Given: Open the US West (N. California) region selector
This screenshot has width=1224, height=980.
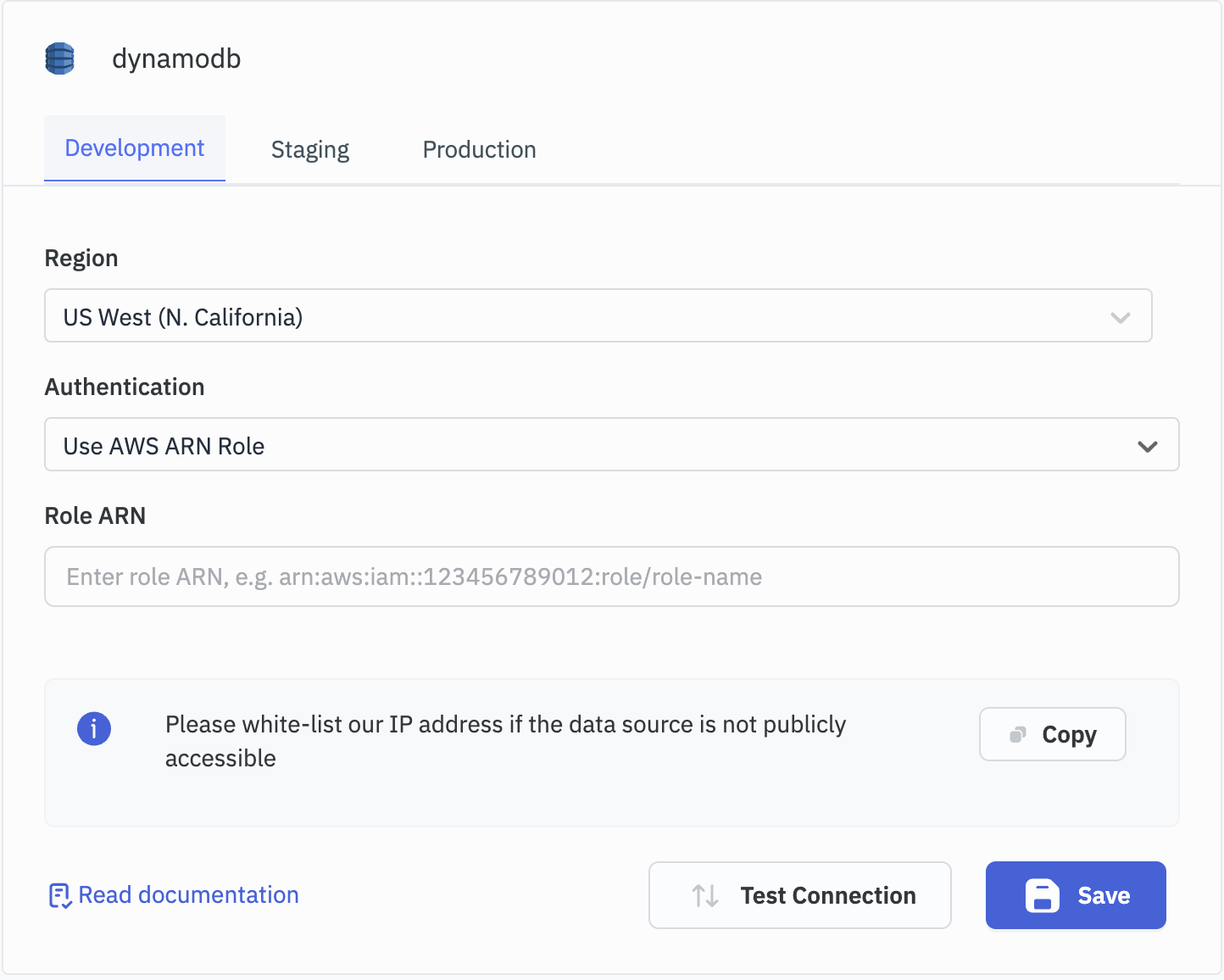Looking at the screenshot, I should (576, 316).
